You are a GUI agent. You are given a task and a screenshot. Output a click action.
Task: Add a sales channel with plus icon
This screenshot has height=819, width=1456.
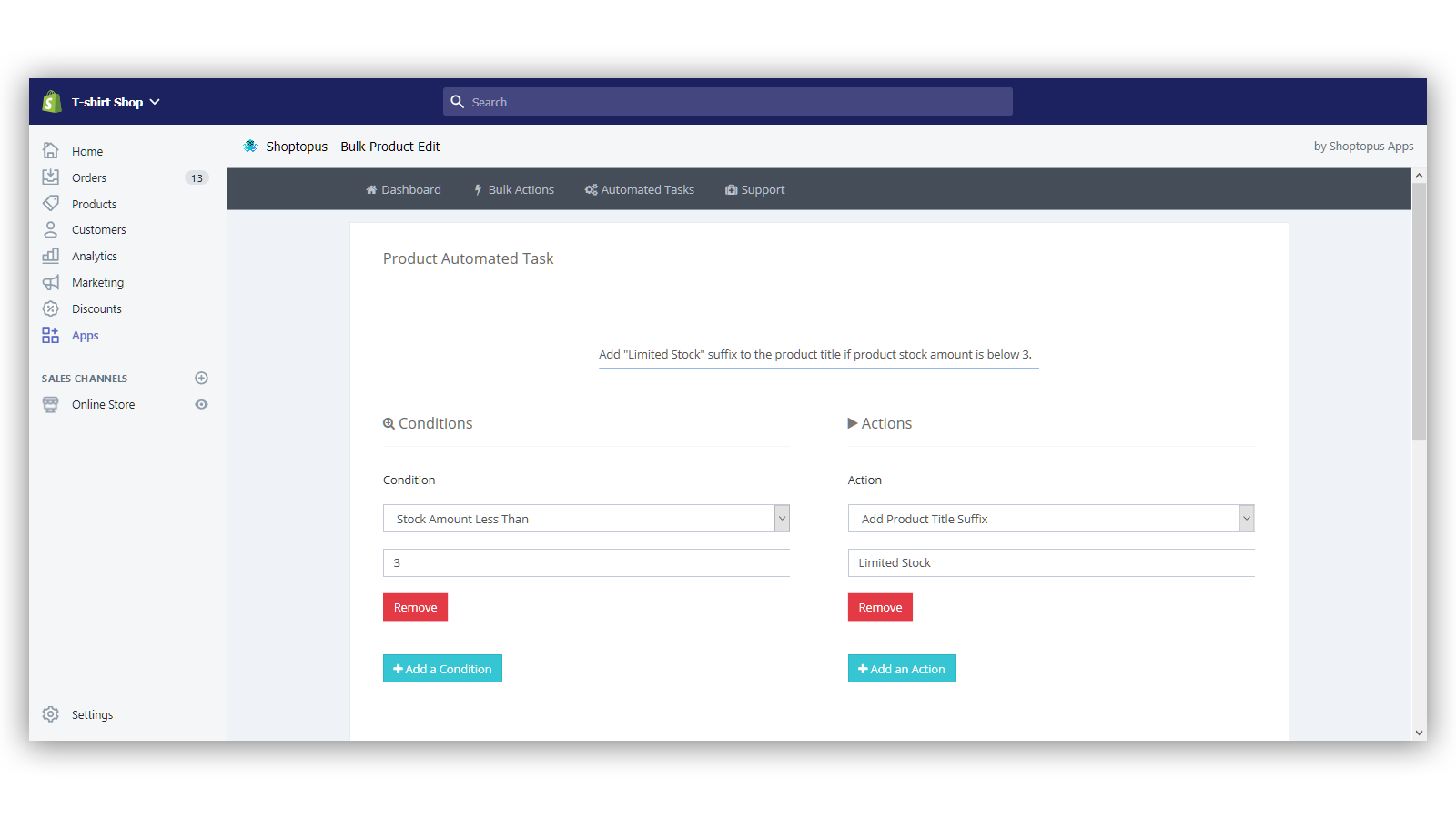tap(201, 378)
